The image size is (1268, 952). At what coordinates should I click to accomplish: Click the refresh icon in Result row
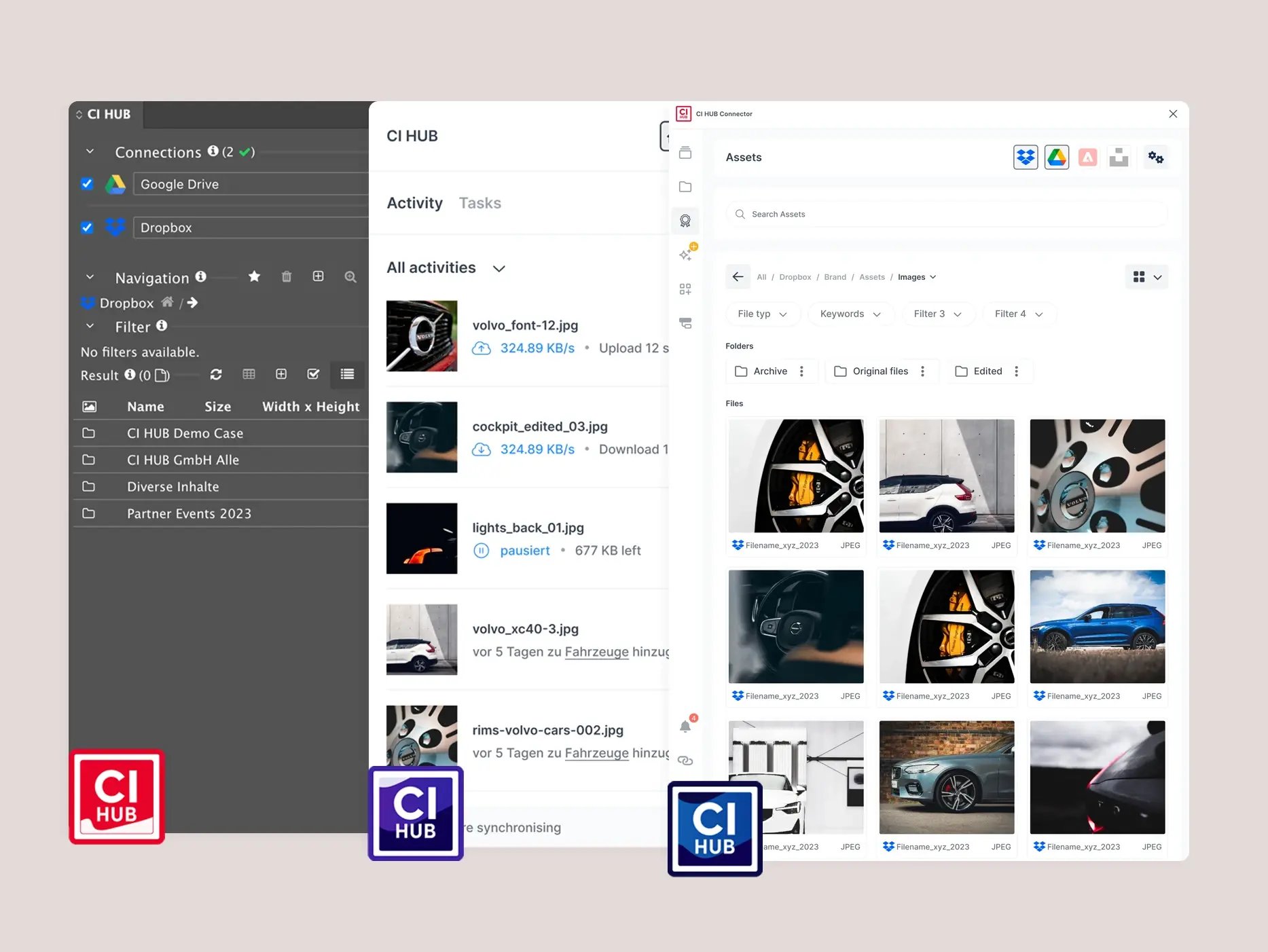(x=216, y=374)
